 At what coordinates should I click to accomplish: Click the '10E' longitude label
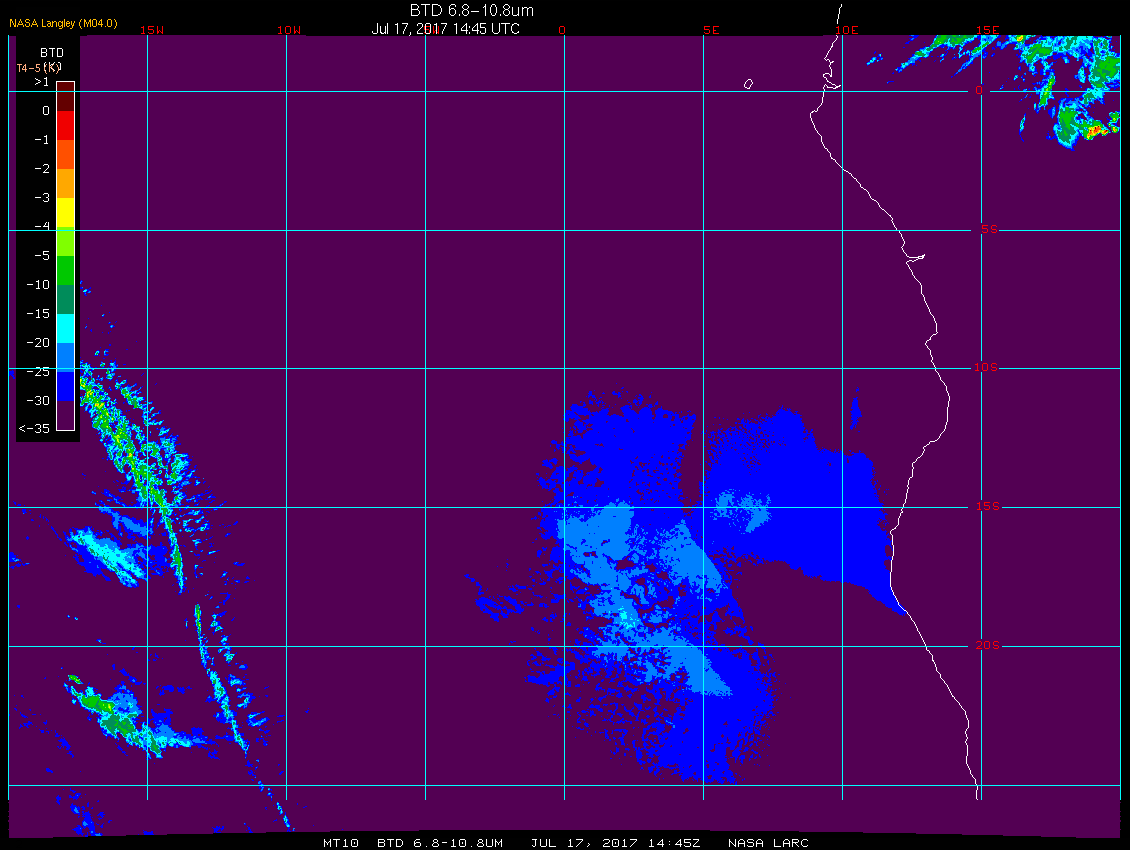(x=847, y=30)
